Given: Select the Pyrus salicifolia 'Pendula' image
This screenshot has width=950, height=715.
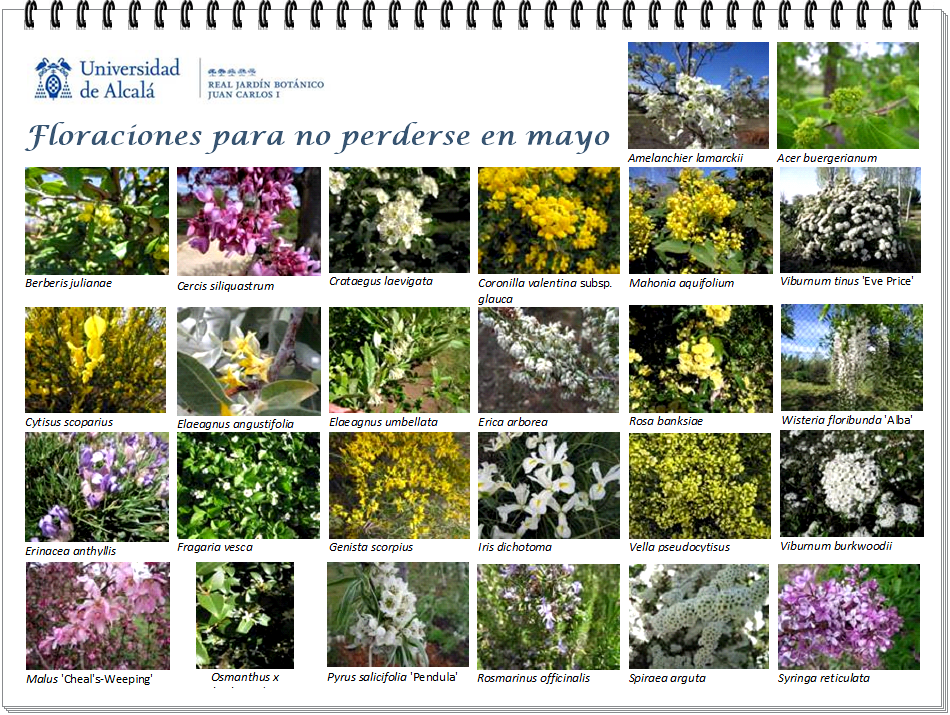Looking at the screenshot, I should (397, 615).
